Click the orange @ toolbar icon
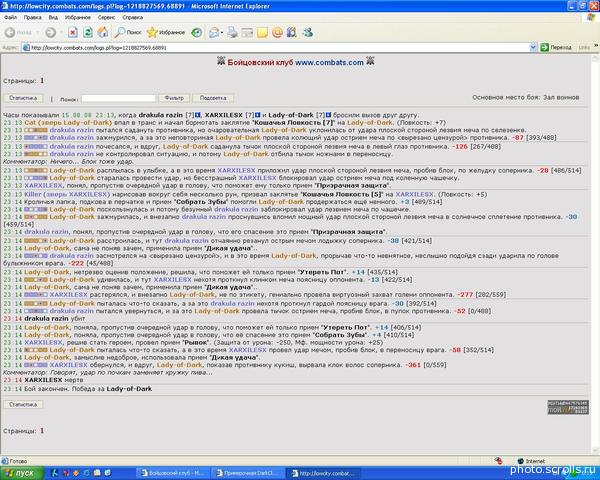This screenshot has width=600, height=480. (277, 33)
